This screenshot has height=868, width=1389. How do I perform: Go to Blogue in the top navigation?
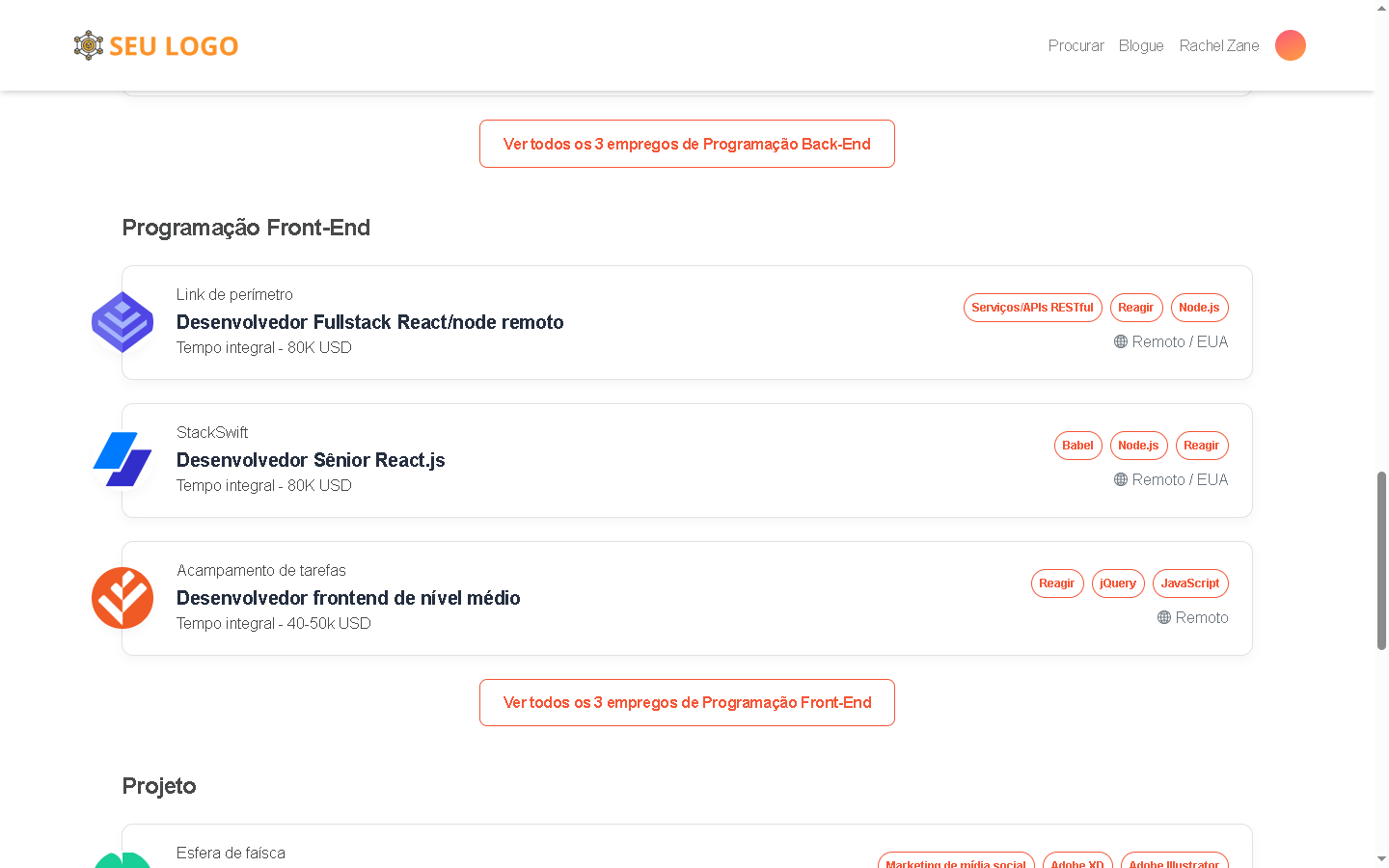point(1140,45)
